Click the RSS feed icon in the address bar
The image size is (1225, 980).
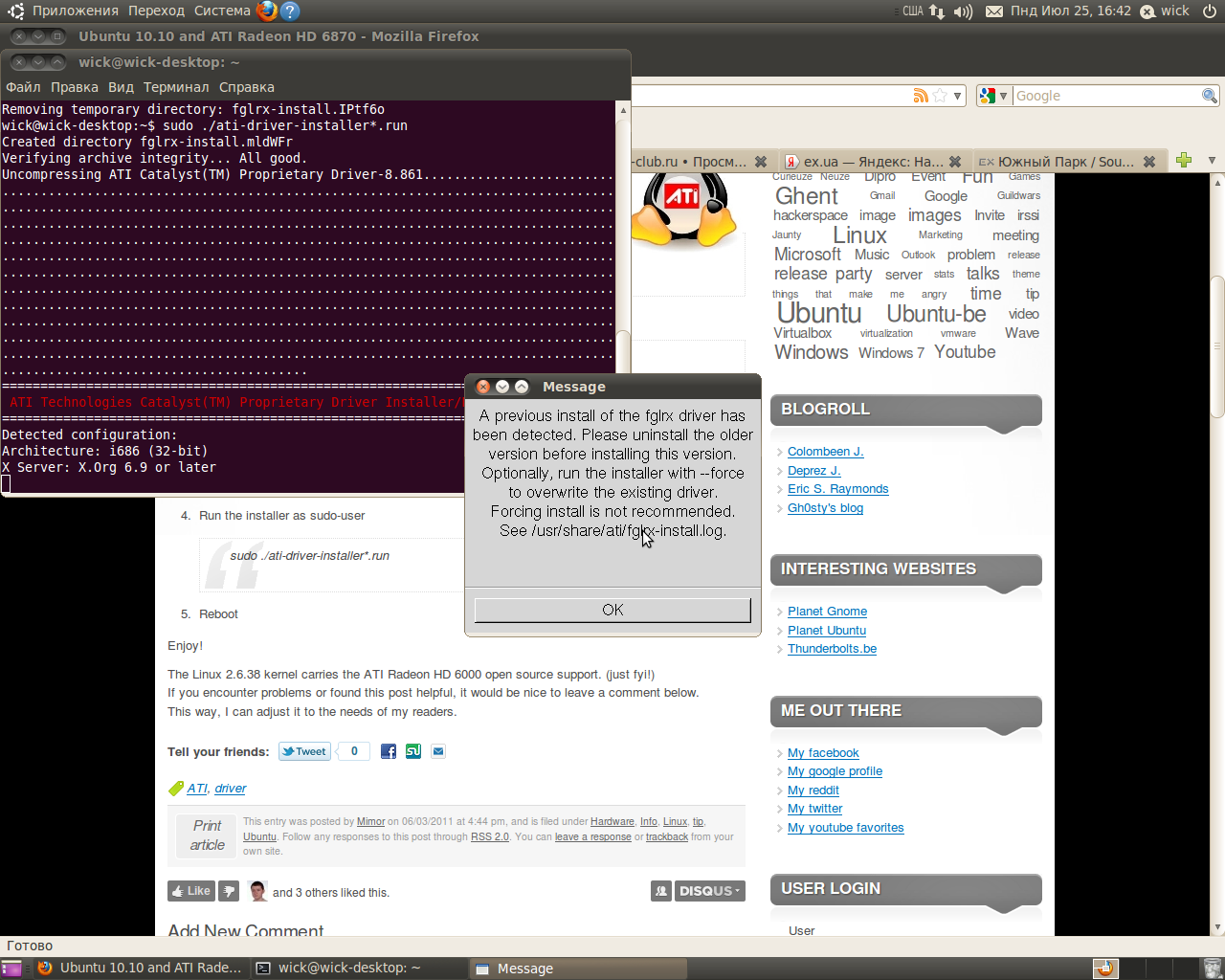click(921, 96)
